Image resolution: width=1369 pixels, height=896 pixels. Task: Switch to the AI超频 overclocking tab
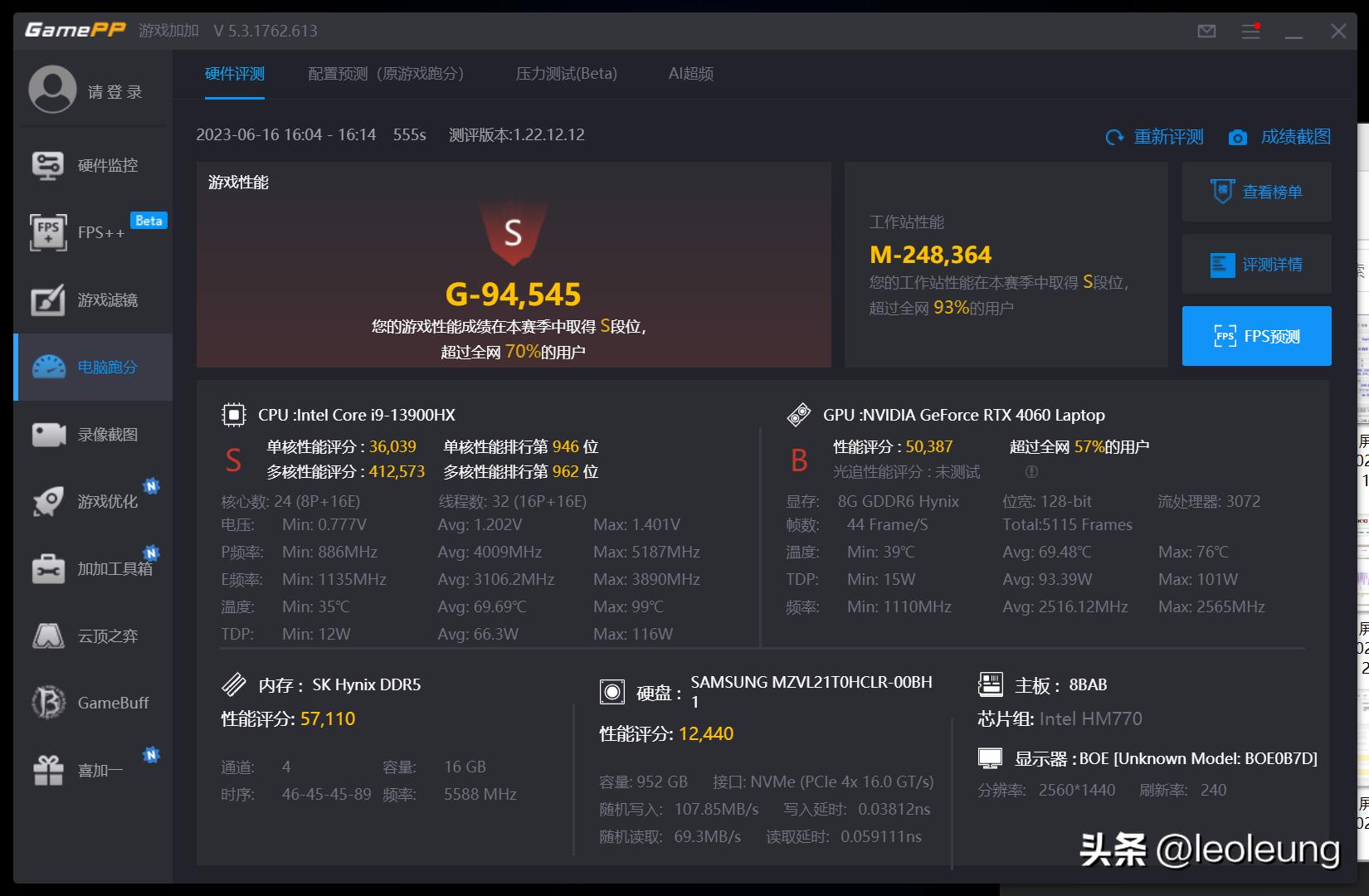point(691,74)
